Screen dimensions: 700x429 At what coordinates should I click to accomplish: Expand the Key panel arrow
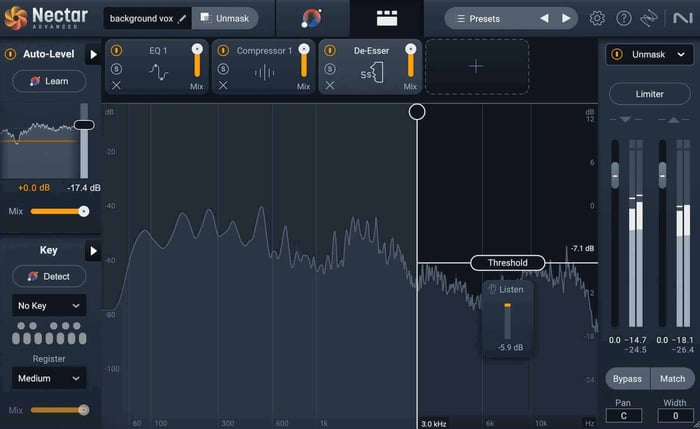pos(93,251)
